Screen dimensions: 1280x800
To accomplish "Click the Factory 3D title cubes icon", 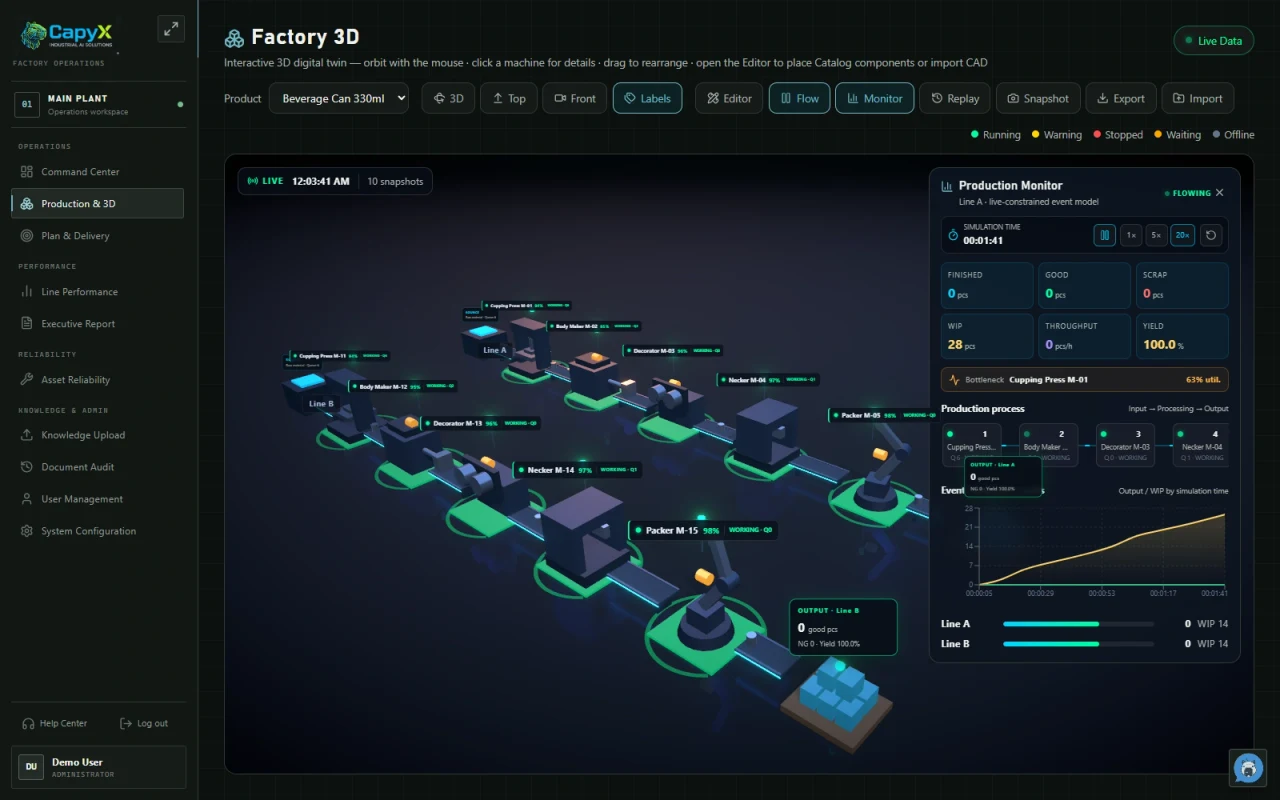I will pos(234,38).
